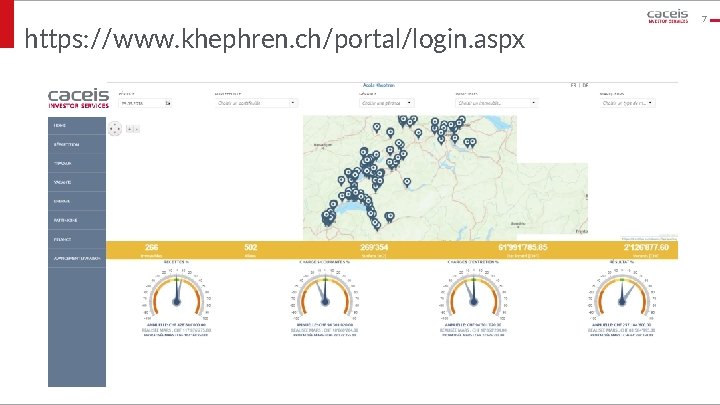This screenshot has width=720, height=405.
Task: Select Patrimoine in the sidebar menu
Action: tap(77, 220)
